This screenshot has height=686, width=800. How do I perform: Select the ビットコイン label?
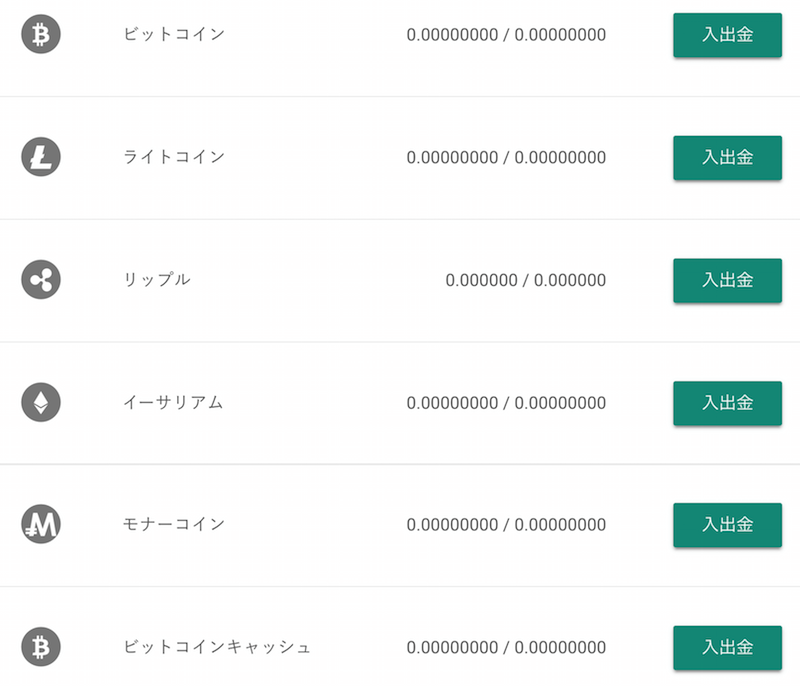click(x=174, y=34)
